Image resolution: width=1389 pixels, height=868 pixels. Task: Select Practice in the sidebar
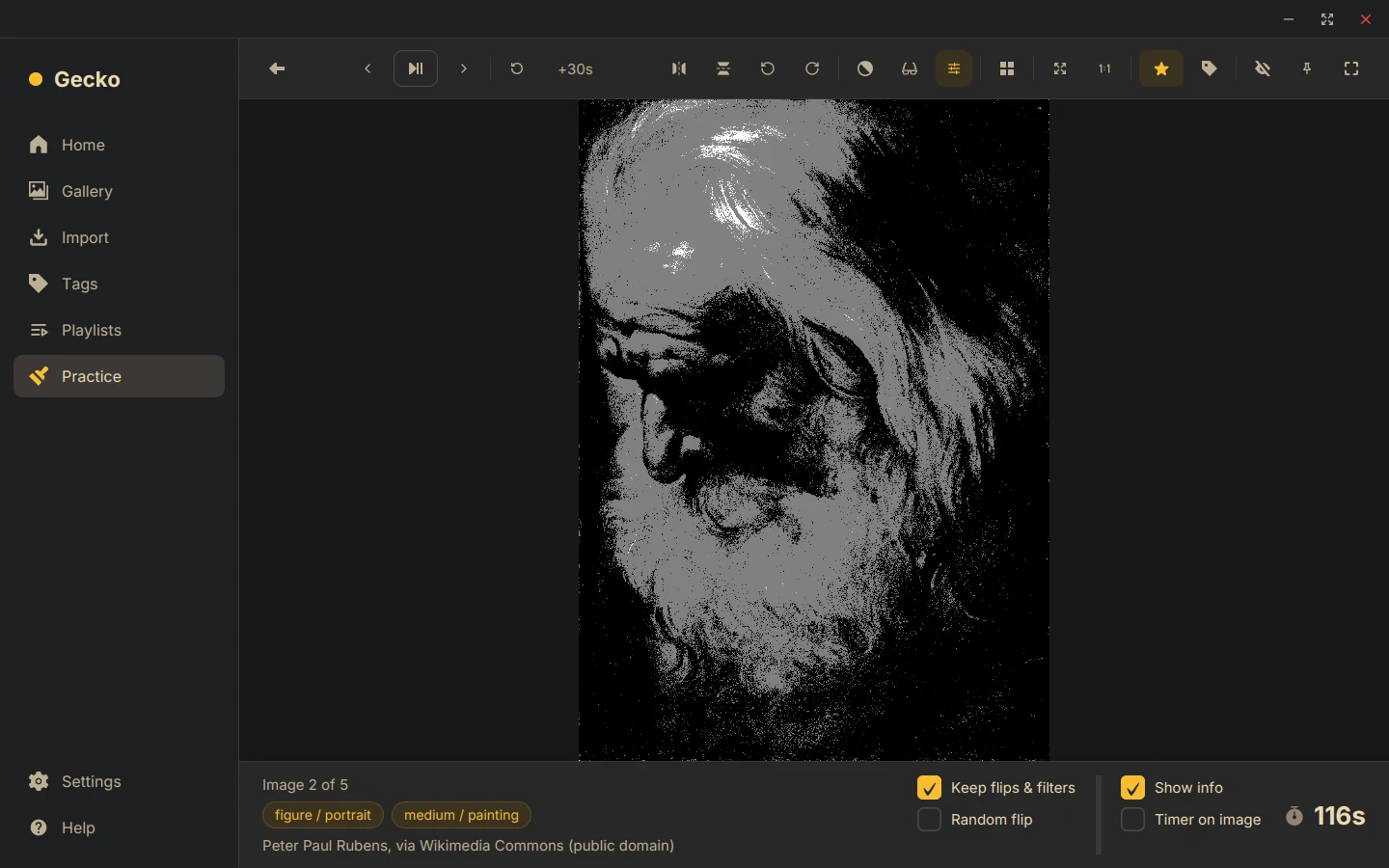(x=119, y=376)
